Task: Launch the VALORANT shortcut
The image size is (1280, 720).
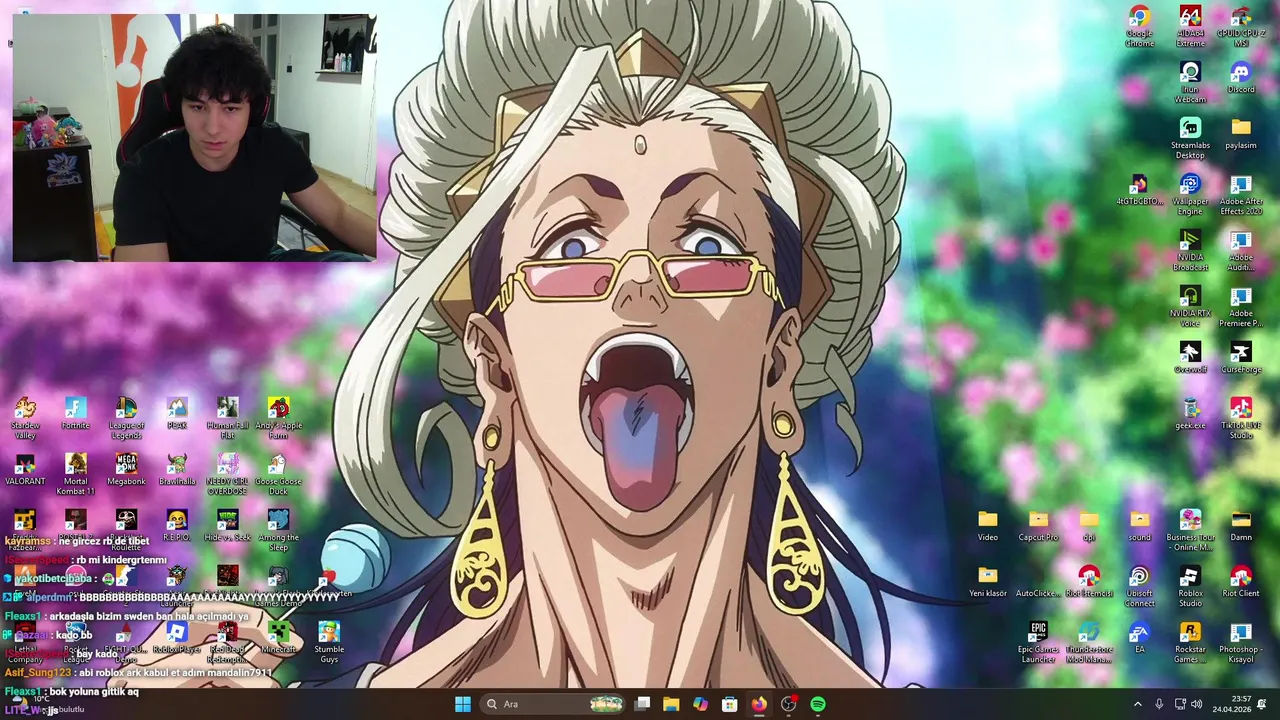Action: click(x=25, y=470)
